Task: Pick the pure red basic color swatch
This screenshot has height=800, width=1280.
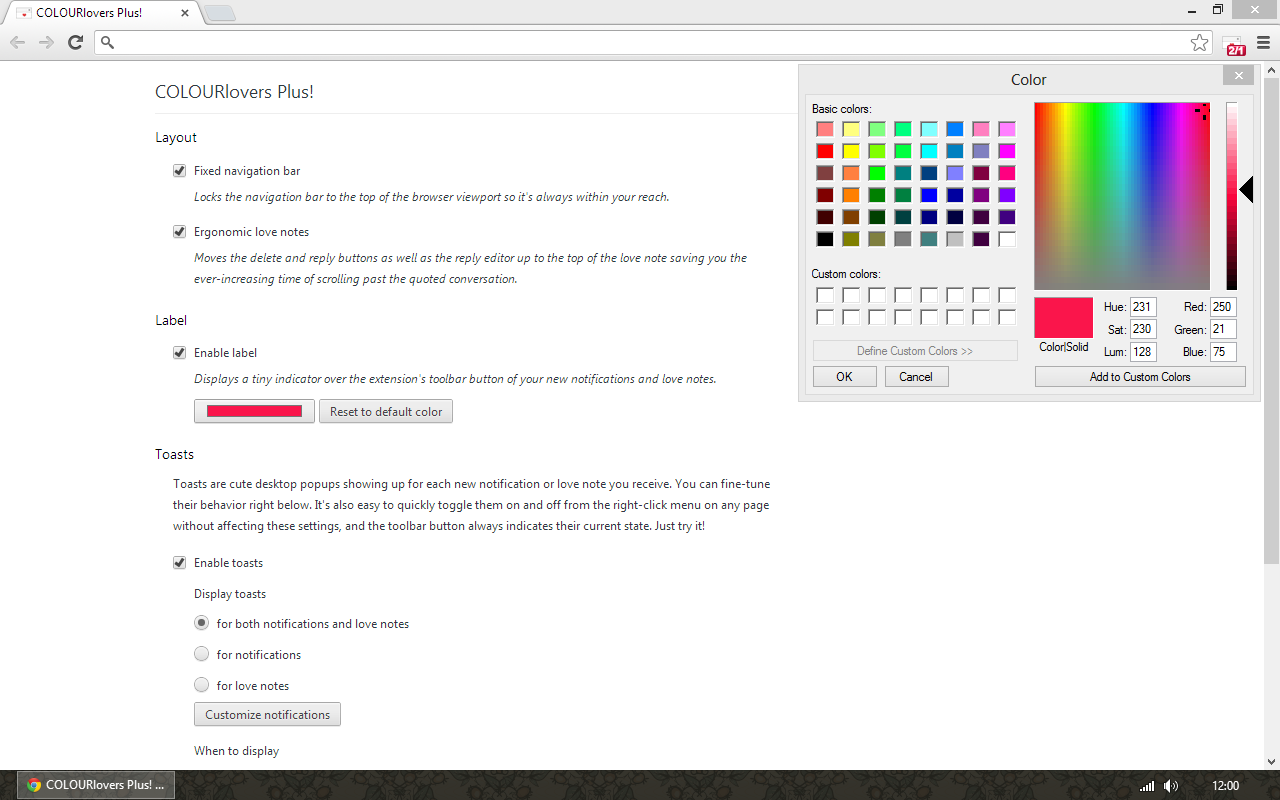Action: point(825,151)
